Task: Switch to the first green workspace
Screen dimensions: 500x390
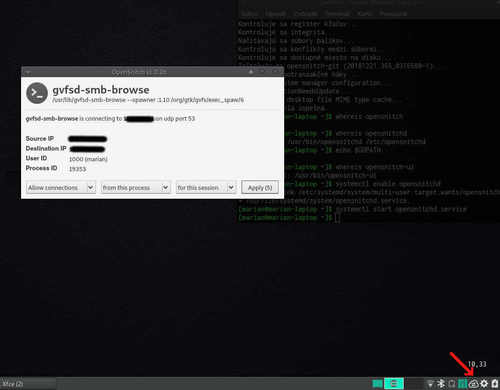Action: tap(377, 384)
